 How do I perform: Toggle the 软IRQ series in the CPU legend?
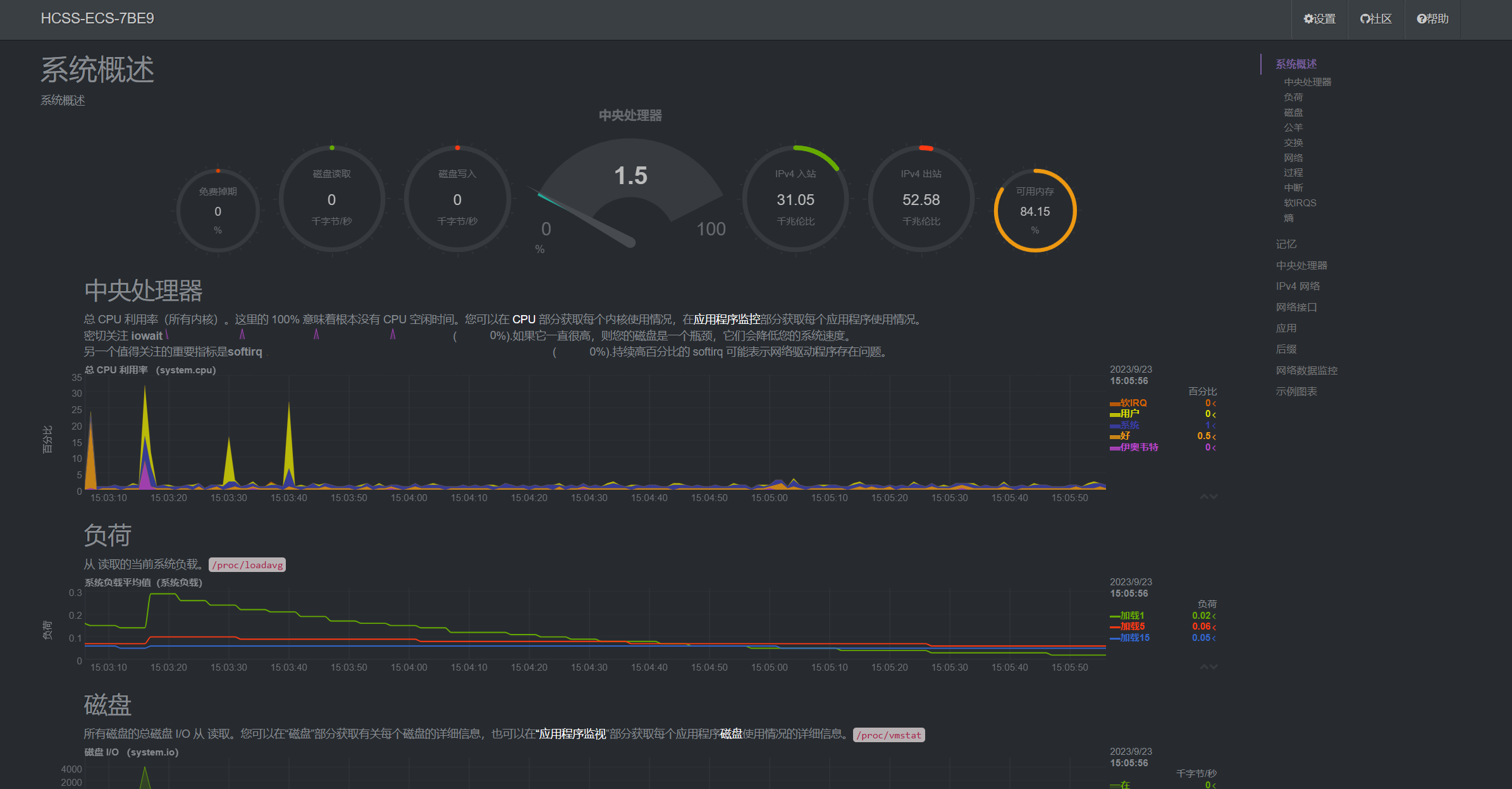(1133, 403)
